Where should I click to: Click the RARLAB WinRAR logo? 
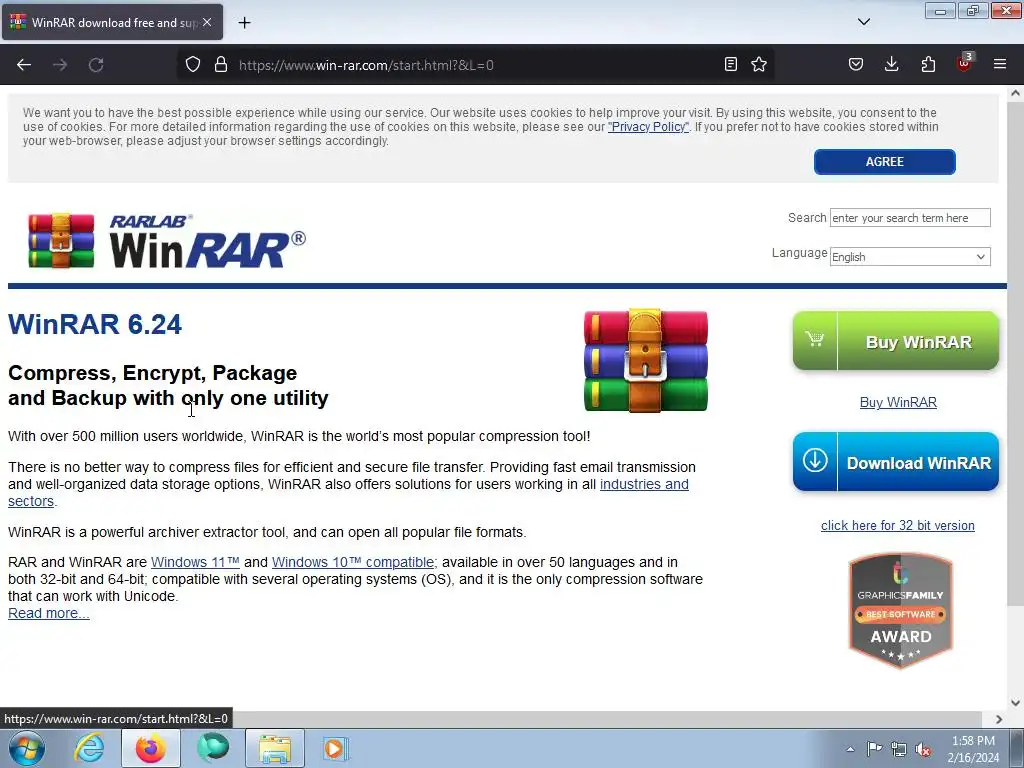point(167,241)
